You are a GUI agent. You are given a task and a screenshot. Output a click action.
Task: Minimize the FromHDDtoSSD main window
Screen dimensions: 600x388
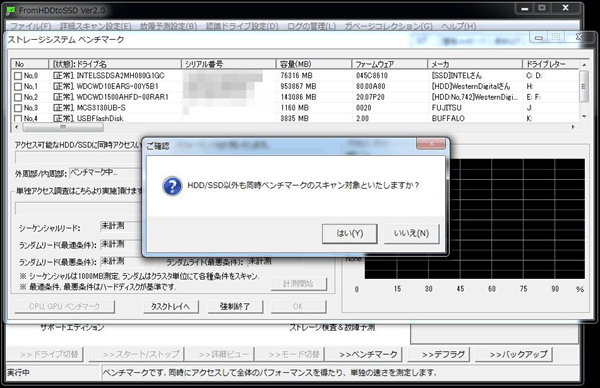(525, 8)
